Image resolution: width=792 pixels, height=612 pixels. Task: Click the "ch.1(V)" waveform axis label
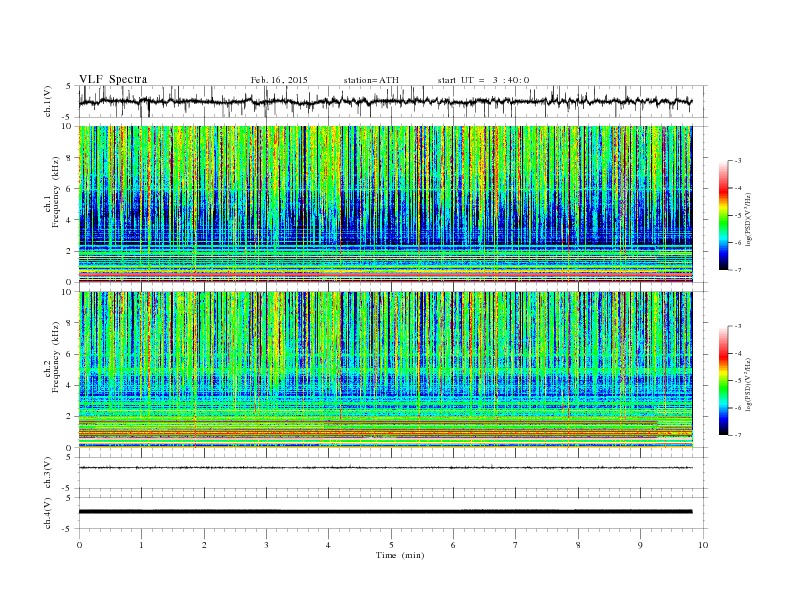tap(47, 101)
